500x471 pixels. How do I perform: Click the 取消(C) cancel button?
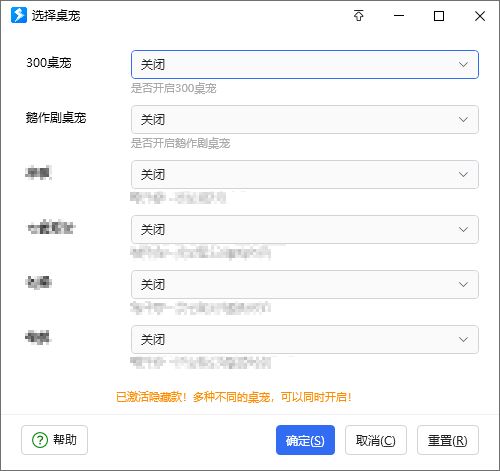[x=376, y=440]
